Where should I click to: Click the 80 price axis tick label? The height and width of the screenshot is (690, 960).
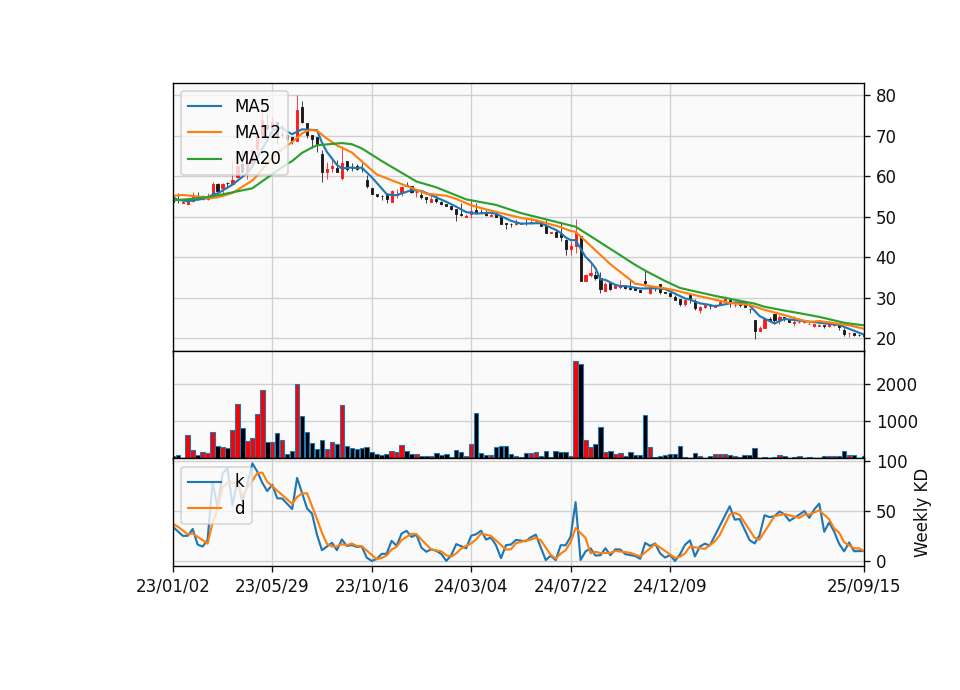[885, 96]
